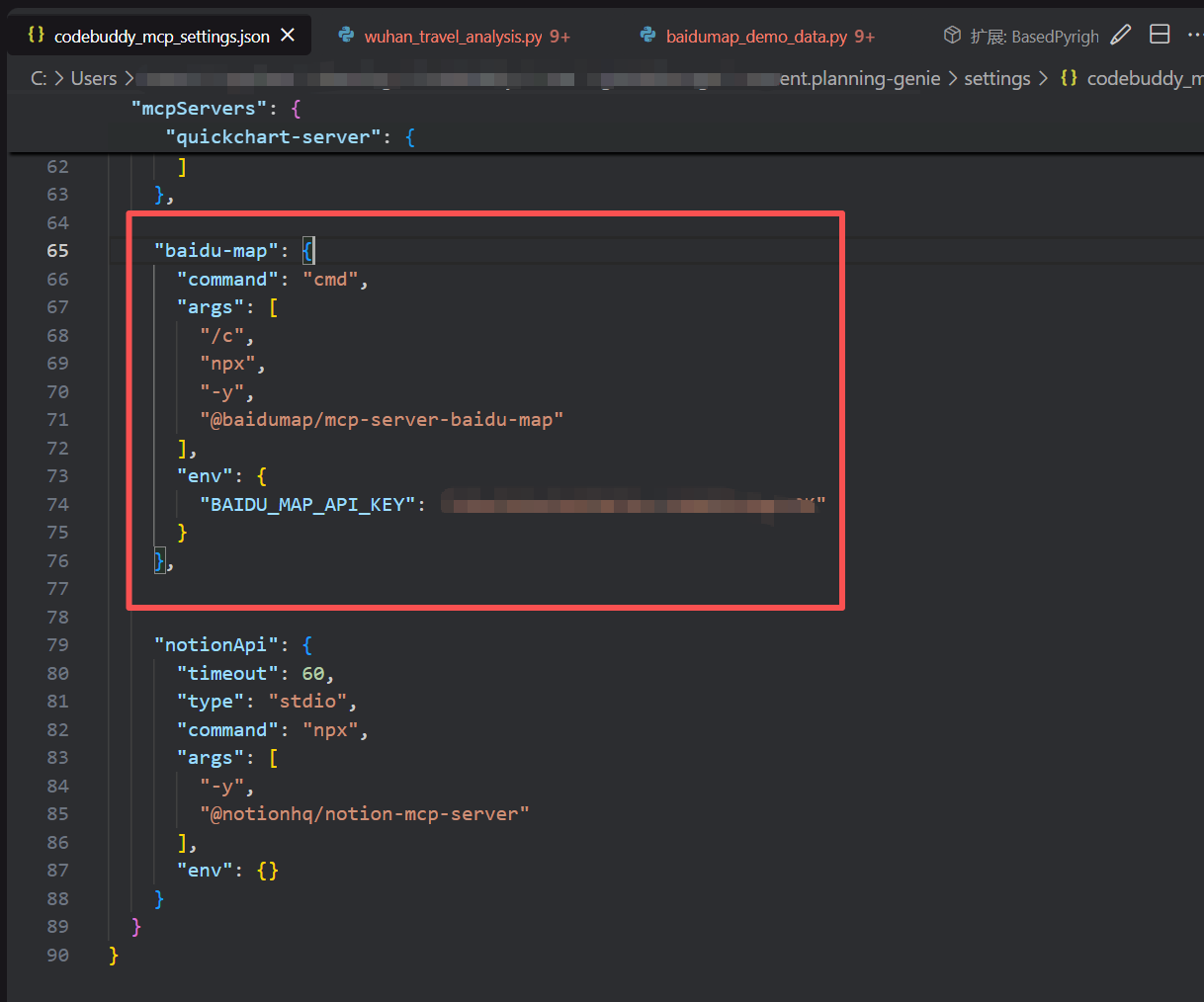This screenshot has height=1002, width=1204.
Task: Expand the settings breadcrumb folder
Action: pos(996,78)
